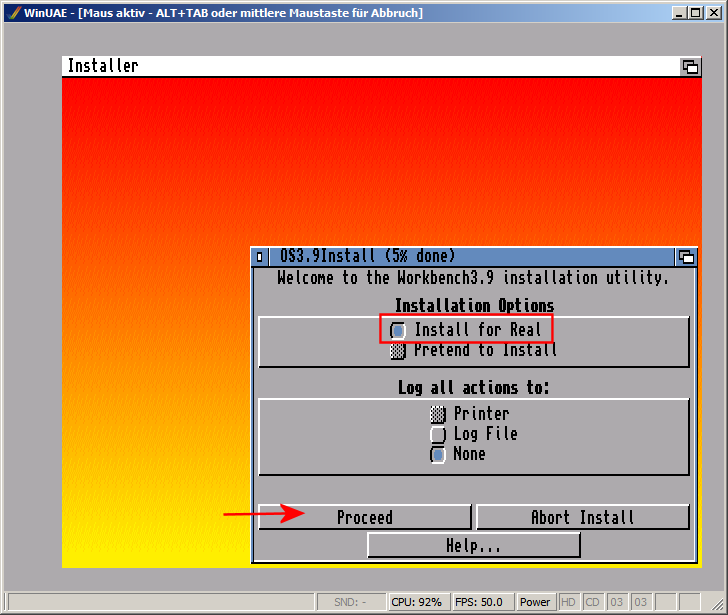Click the OS3.9Install window depth gadget
Viewport: 728px width, 615px height.
coord(686,257)
